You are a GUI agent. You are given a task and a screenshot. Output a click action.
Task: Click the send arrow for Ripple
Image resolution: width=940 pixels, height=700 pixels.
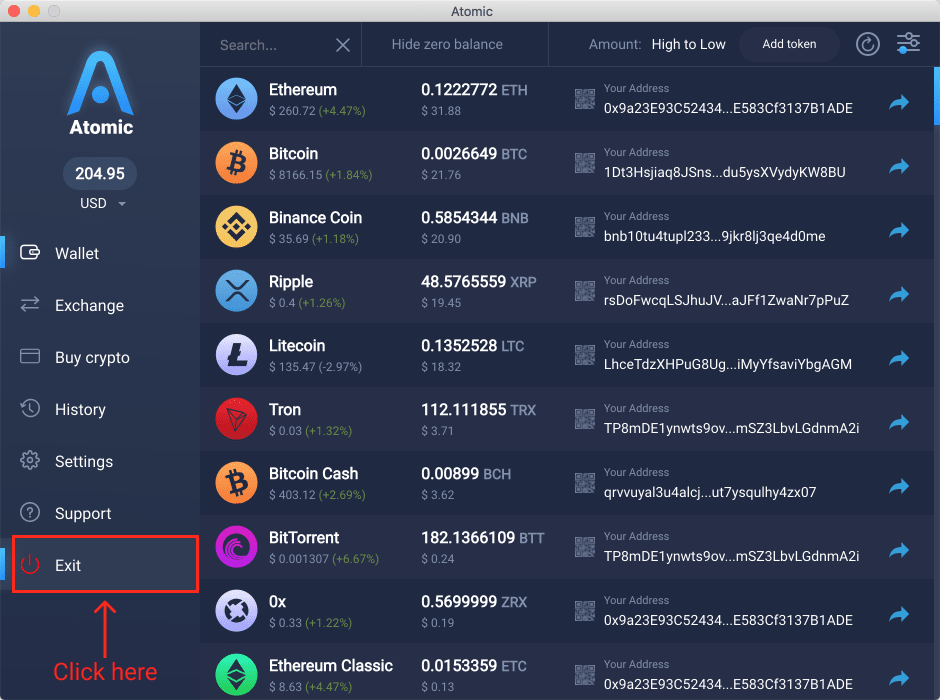click(899, 294)
